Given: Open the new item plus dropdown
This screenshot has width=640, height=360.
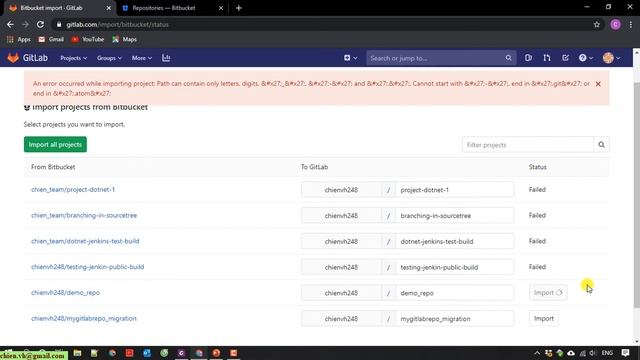Looking at the screenshot, I should [350, 58].
